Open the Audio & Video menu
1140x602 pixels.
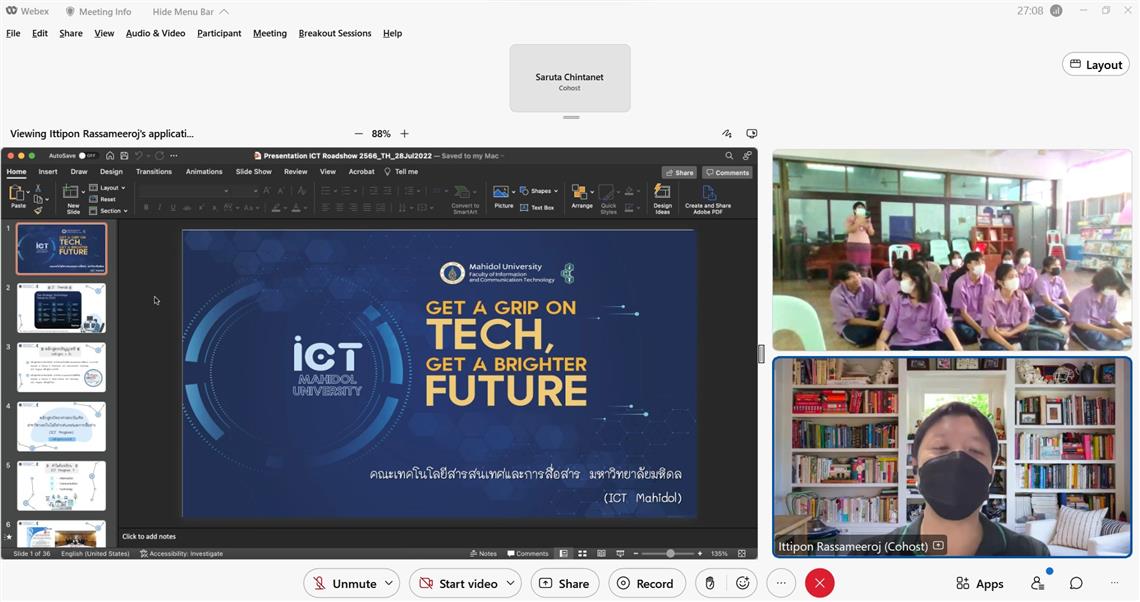[155, 33]
